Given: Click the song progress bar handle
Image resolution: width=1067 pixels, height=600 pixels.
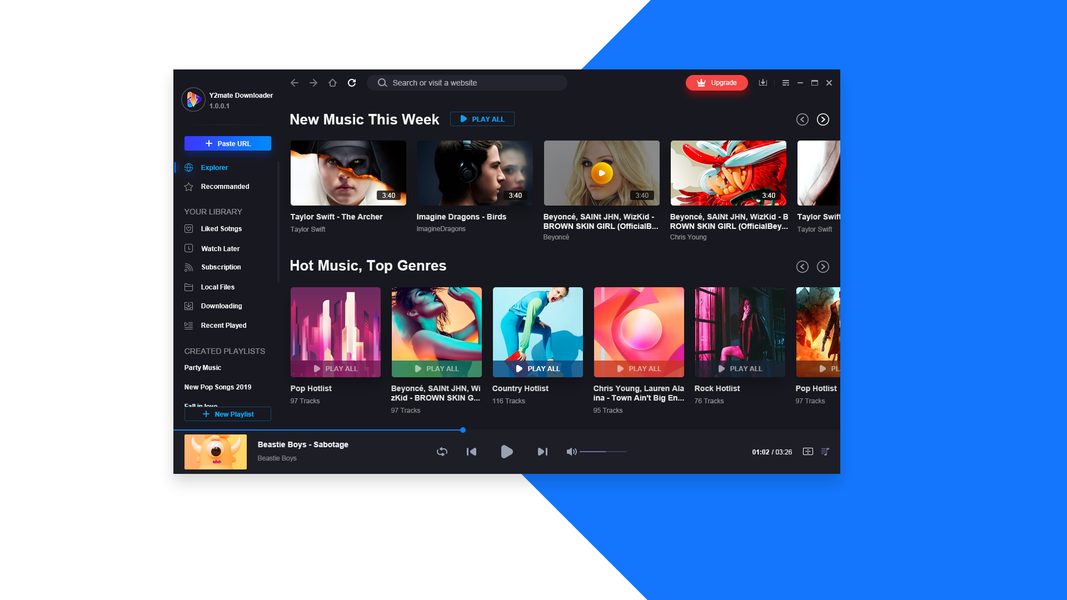Looking at the screenshot, I should [463, 430].
